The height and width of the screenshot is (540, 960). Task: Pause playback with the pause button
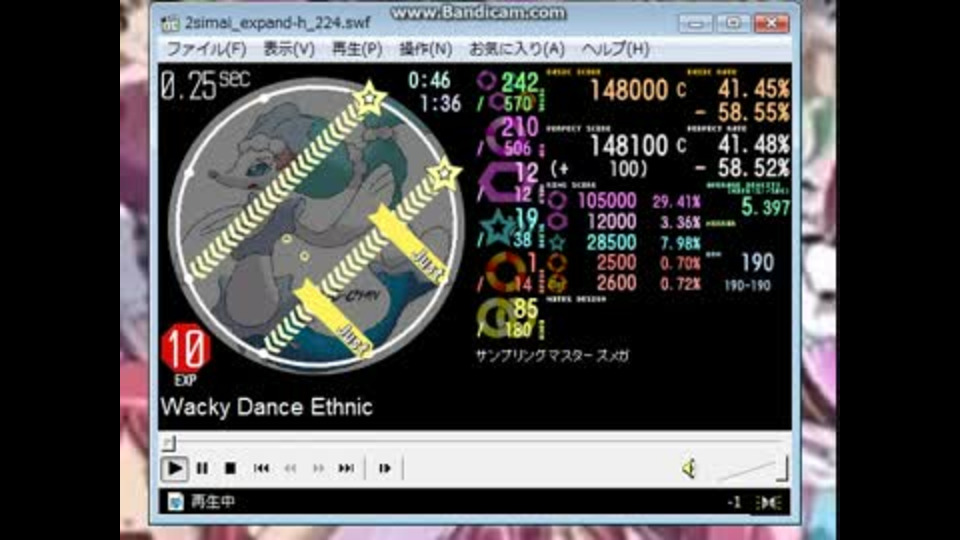click(x=202, y=468)
